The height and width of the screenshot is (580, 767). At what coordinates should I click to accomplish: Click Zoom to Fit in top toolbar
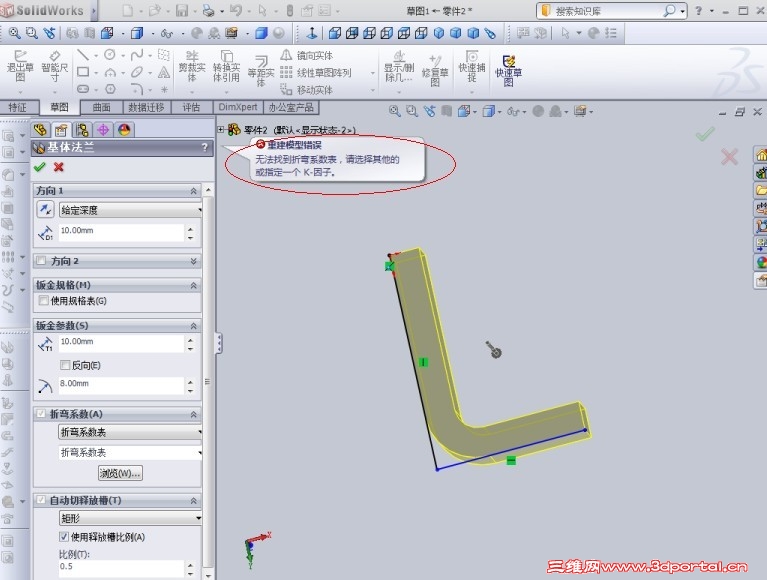pos(14,33)
